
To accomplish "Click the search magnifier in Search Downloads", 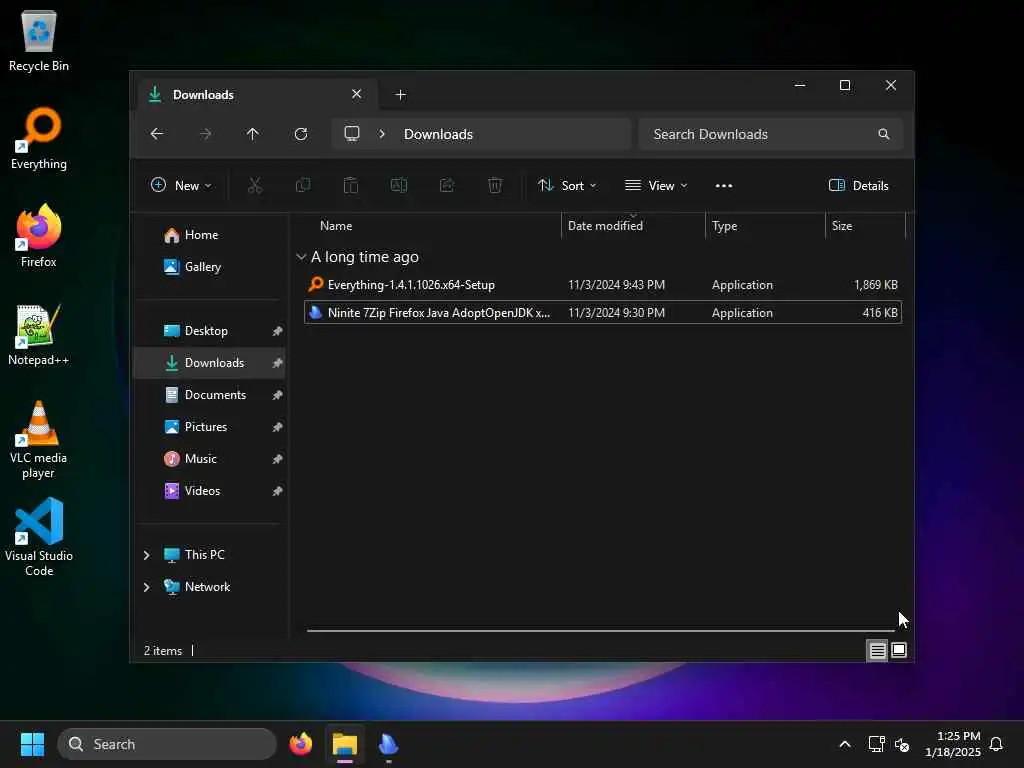I will (x=884, y=134).
